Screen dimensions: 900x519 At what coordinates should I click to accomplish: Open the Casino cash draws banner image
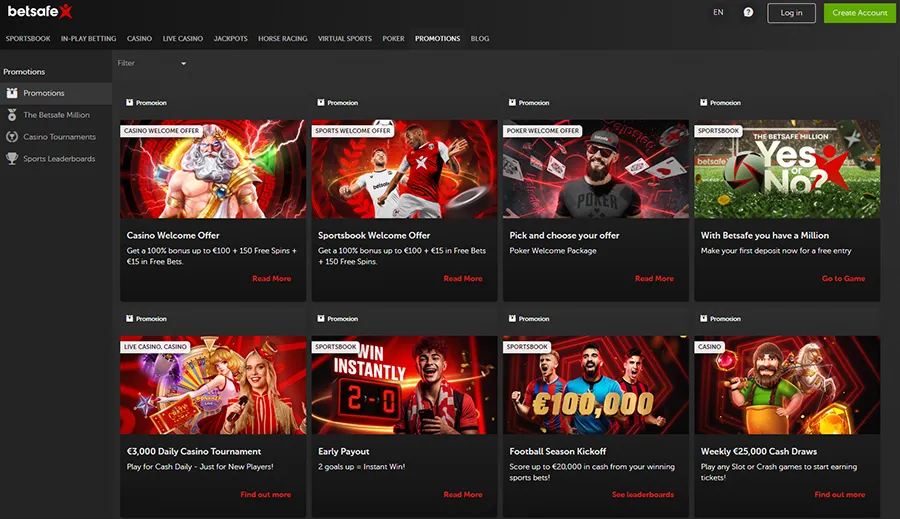click(787, 385)
